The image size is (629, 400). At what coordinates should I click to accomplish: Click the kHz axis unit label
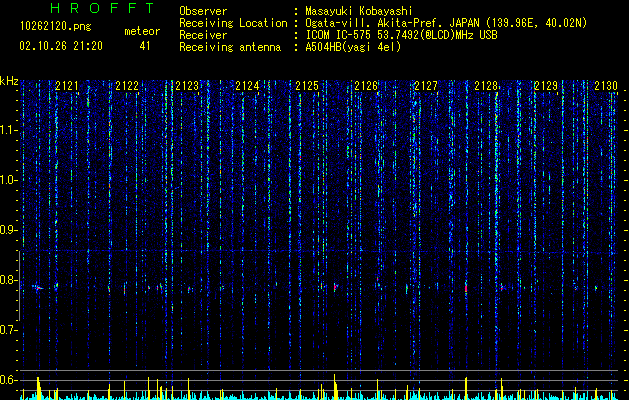[x=9, y=81]
